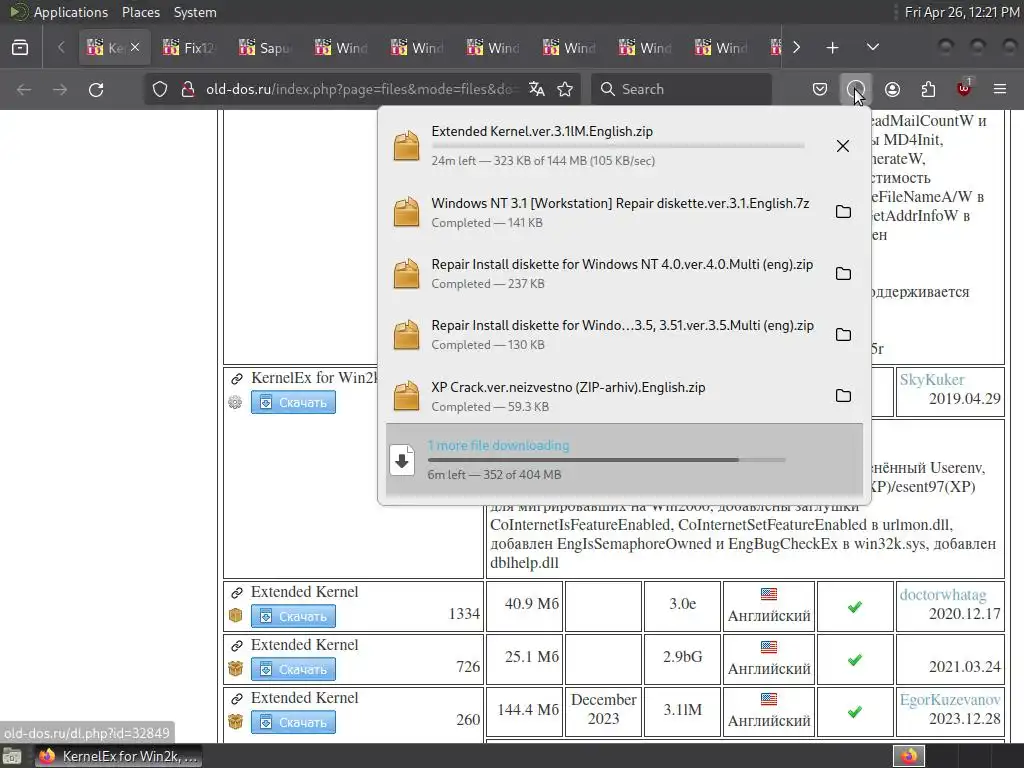Go forward to next page
Viewport: 1024px width, 768px height.
click(60, 89)
